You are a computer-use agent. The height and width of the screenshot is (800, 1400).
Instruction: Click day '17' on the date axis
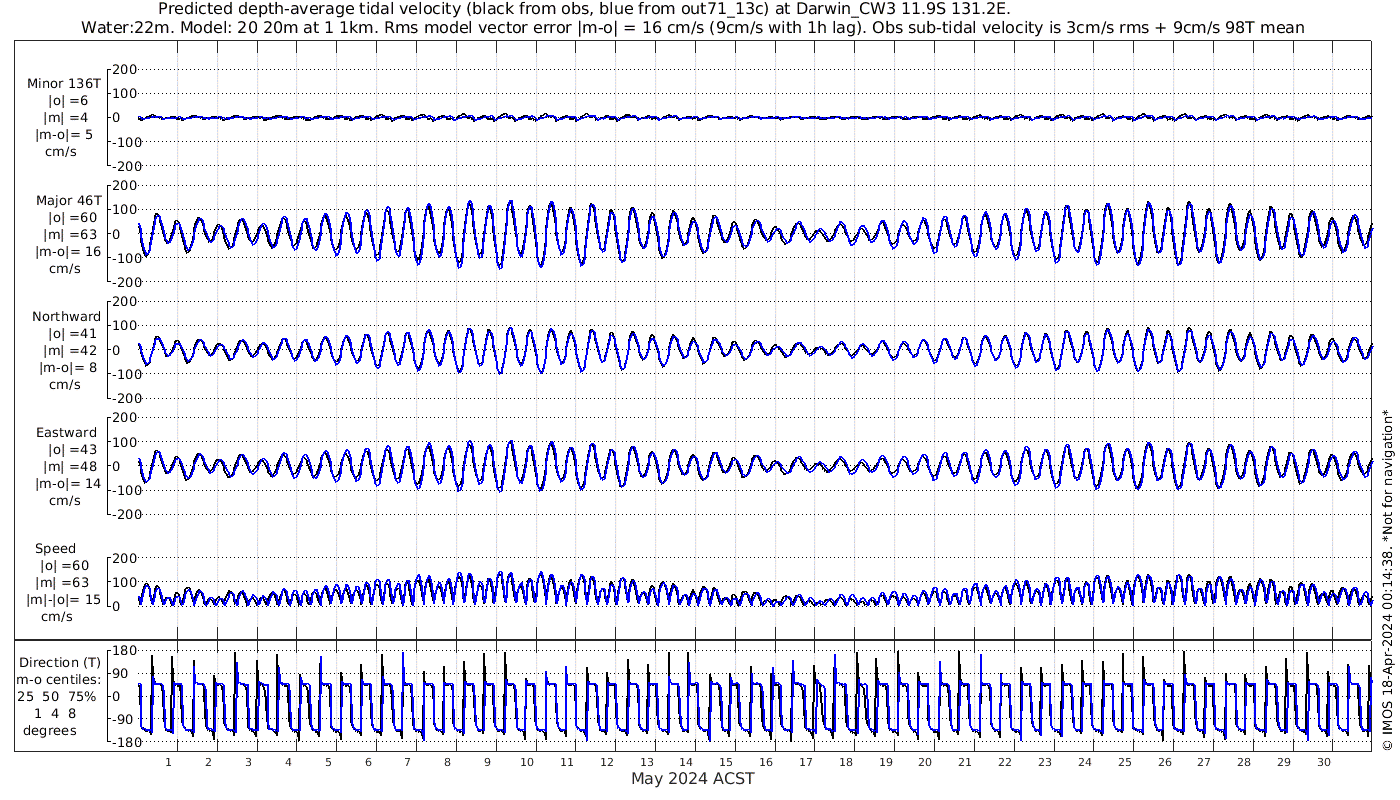(806, 762)
